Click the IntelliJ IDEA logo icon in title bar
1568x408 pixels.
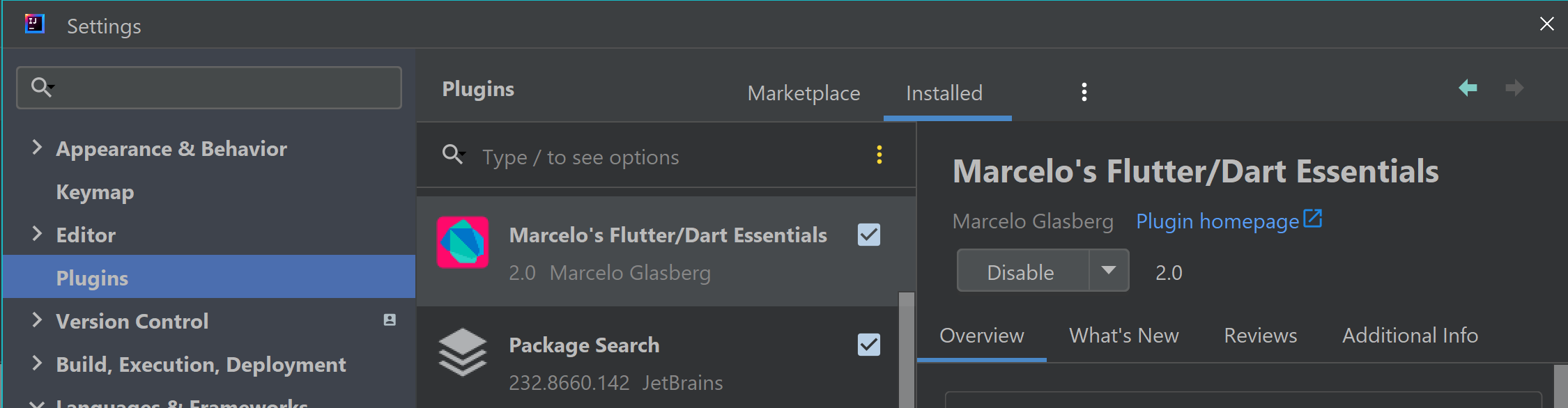click(34, 24)
